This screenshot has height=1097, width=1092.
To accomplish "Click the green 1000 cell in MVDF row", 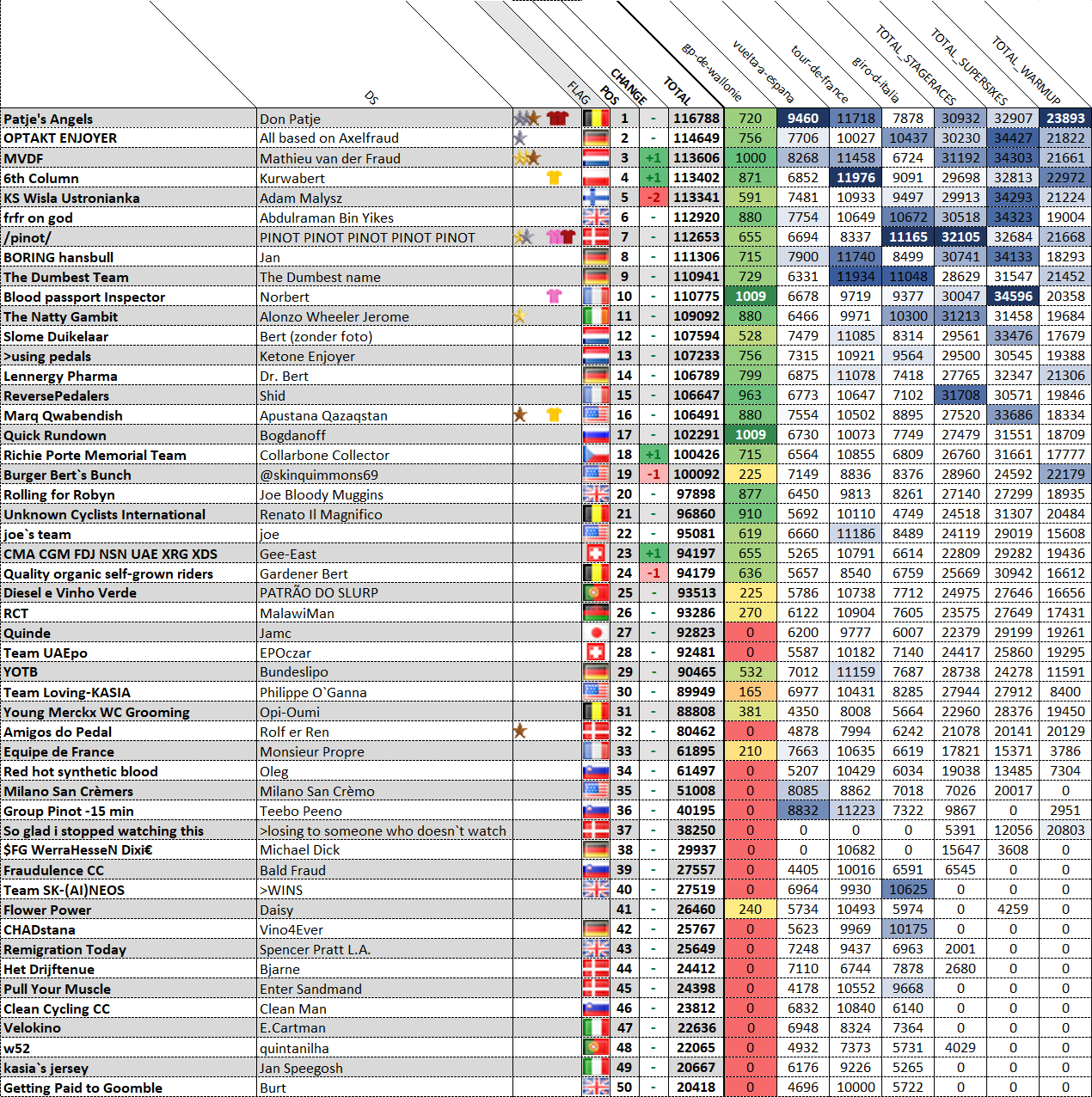I will 750,158.
